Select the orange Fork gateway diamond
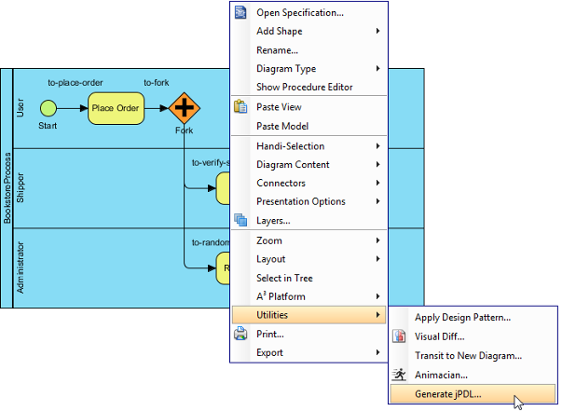The image size is (562, 411). click(184, 108)
